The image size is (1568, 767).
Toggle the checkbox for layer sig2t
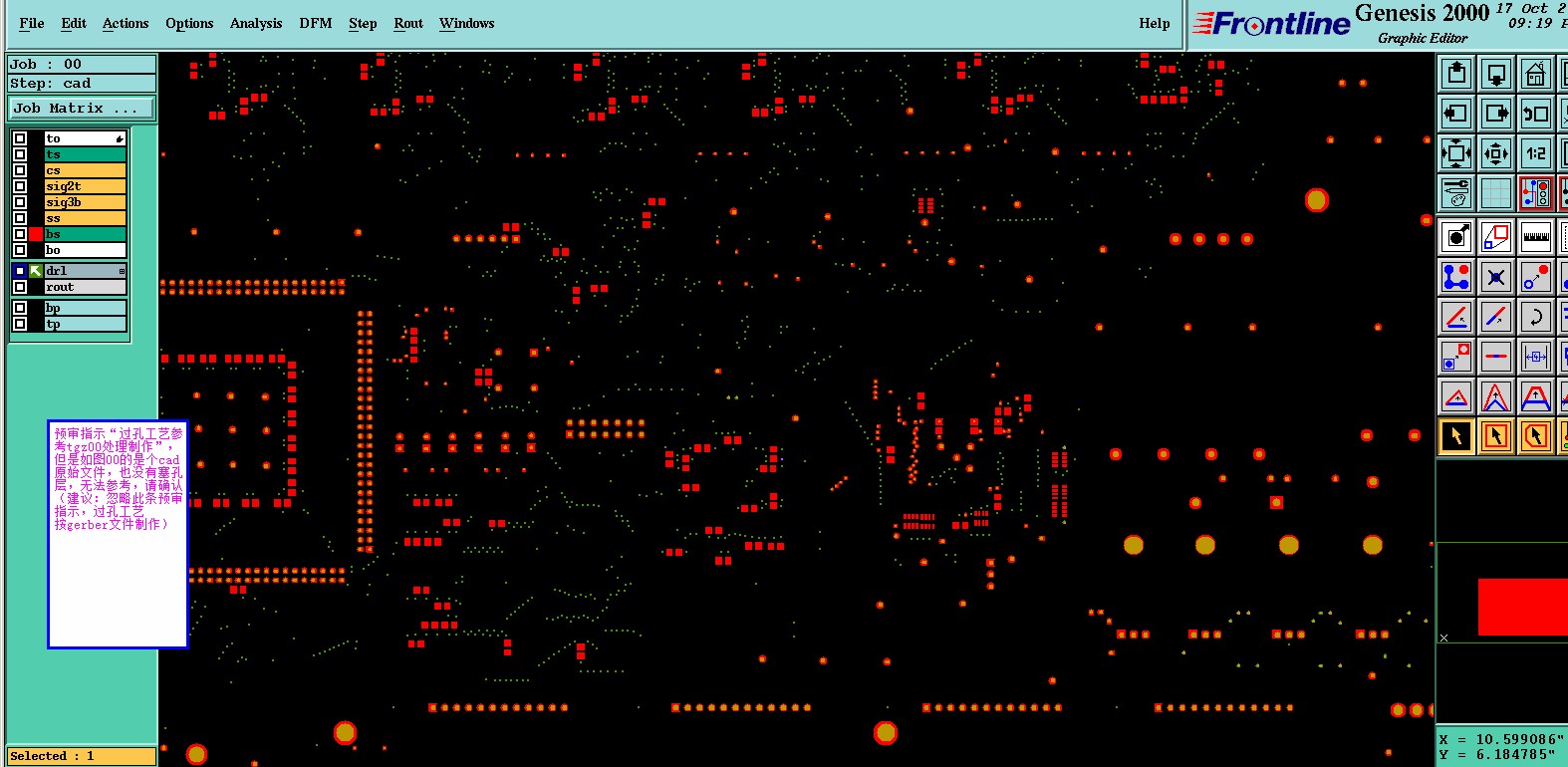[x=20, y=186]
